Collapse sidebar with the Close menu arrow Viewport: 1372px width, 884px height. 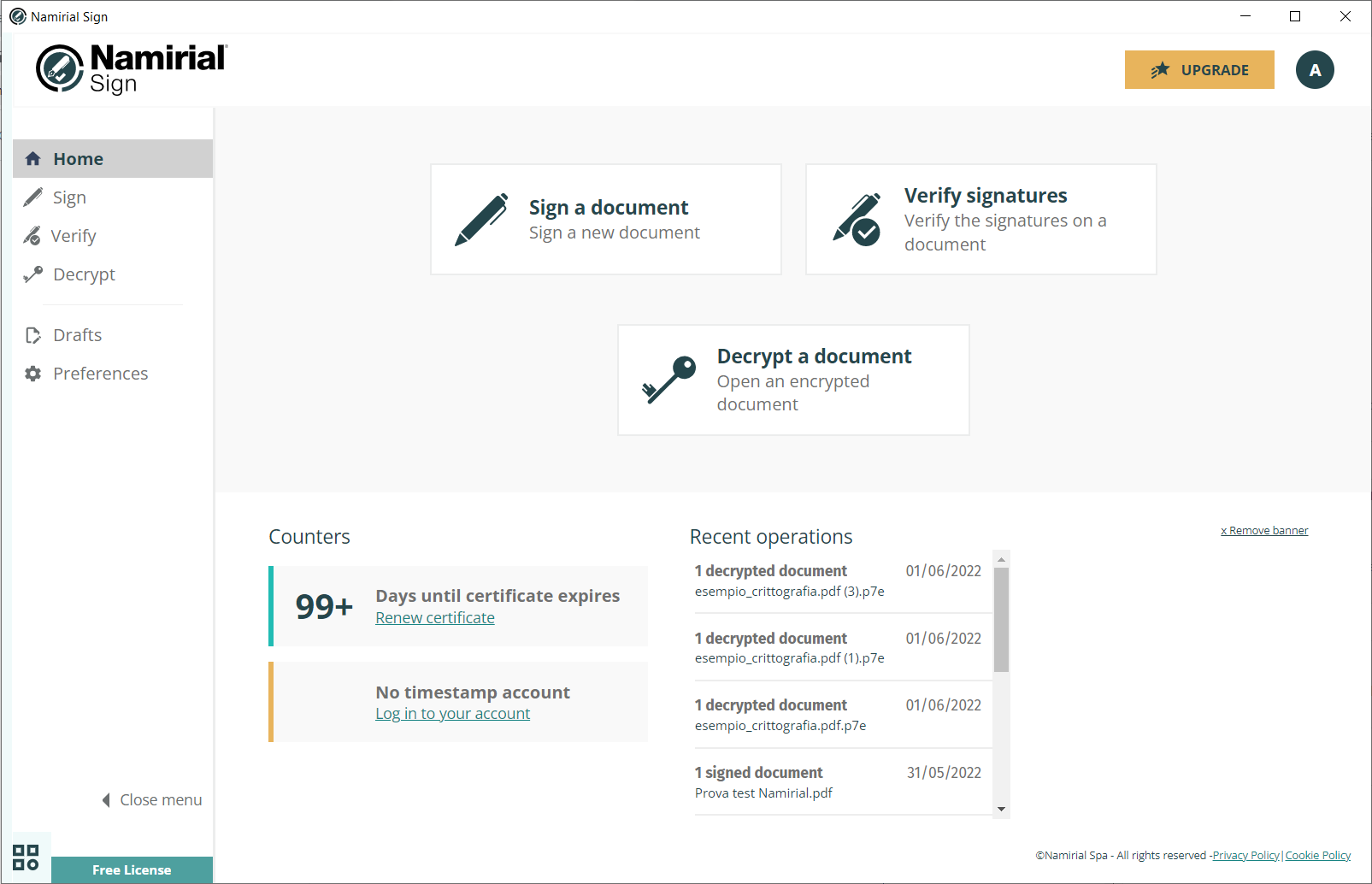click(106, 800)
